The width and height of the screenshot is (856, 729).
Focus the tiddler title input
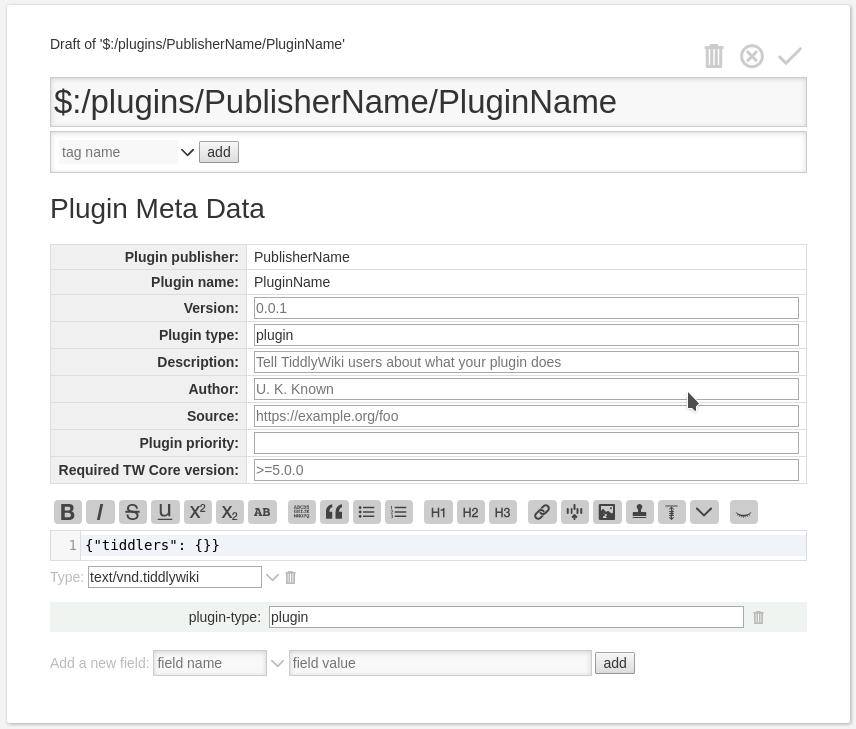pyautogui.click(x=428, y=102)
